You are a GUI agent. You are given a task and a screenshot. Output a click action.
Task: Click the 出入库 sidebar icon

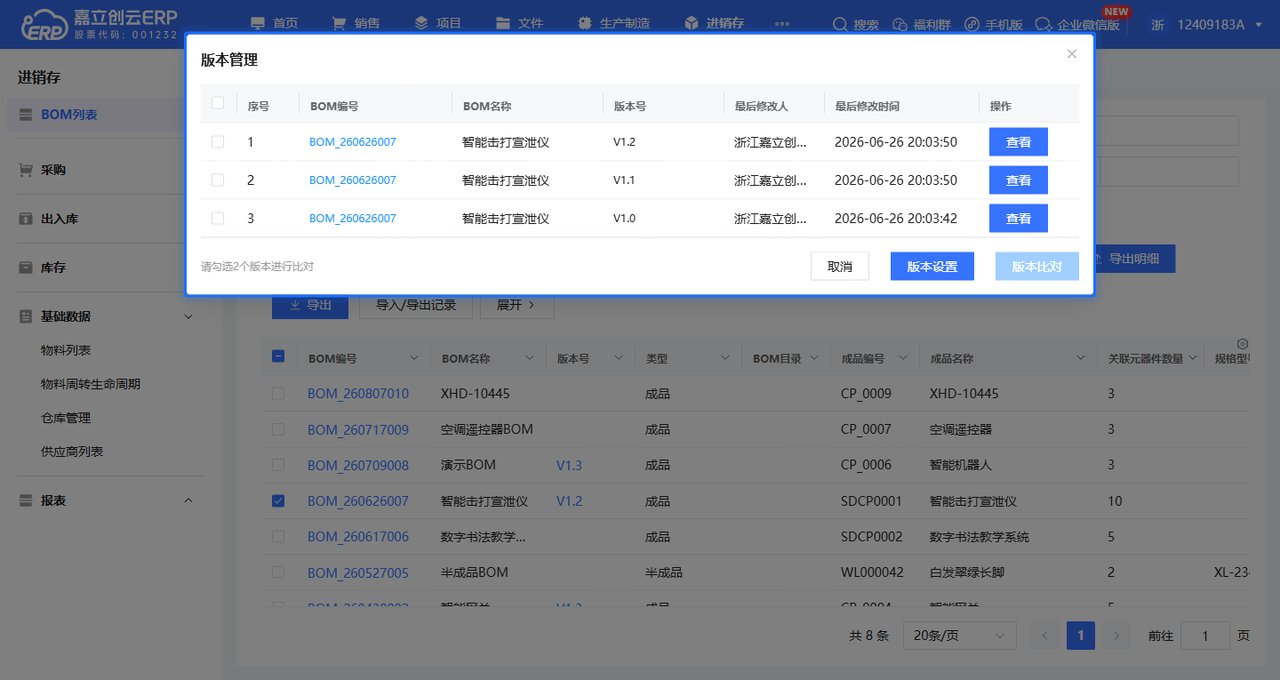pos(26,218)
